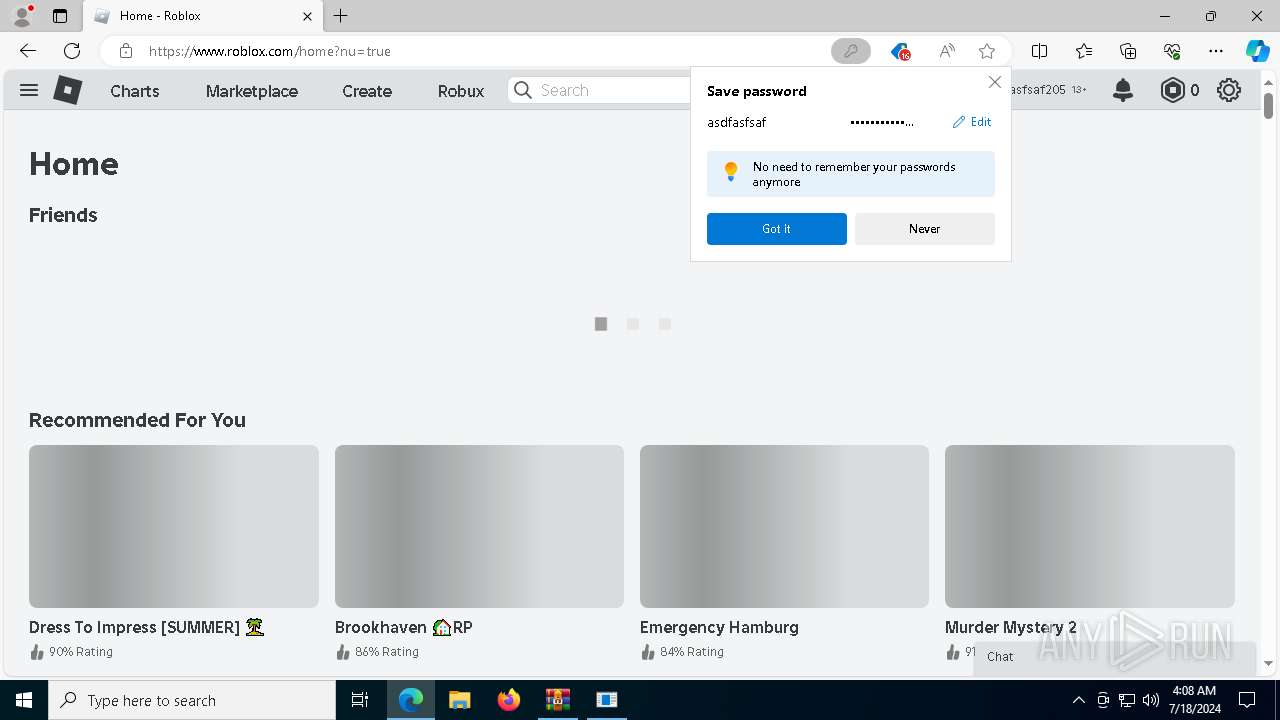Screen dimensions: 1280x720
Task: Open Windows notification center
Action: point(1247,700)
